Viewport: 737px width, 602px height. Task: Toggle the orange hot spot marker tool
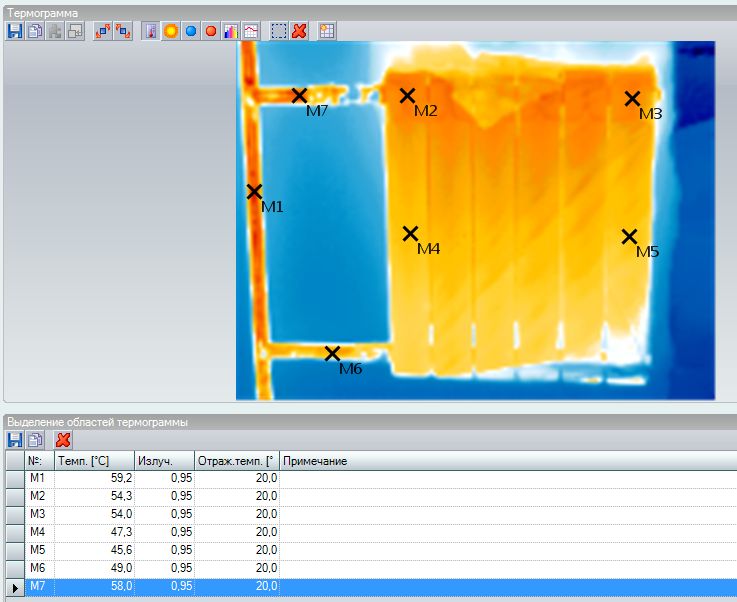click(171, 31)
